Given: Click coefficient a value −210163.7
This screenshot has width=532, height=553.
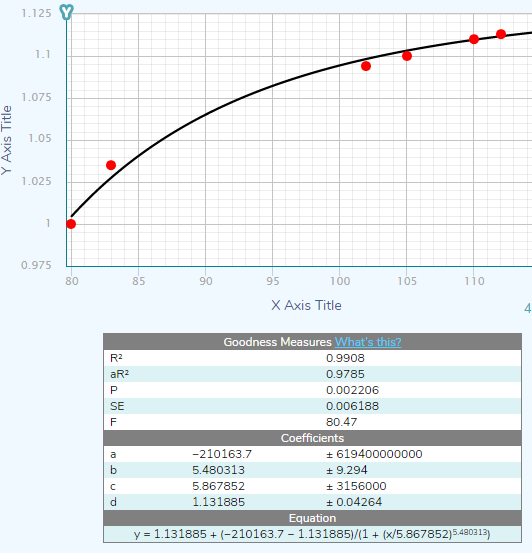Looking at the screenshot, I should 222,454.
